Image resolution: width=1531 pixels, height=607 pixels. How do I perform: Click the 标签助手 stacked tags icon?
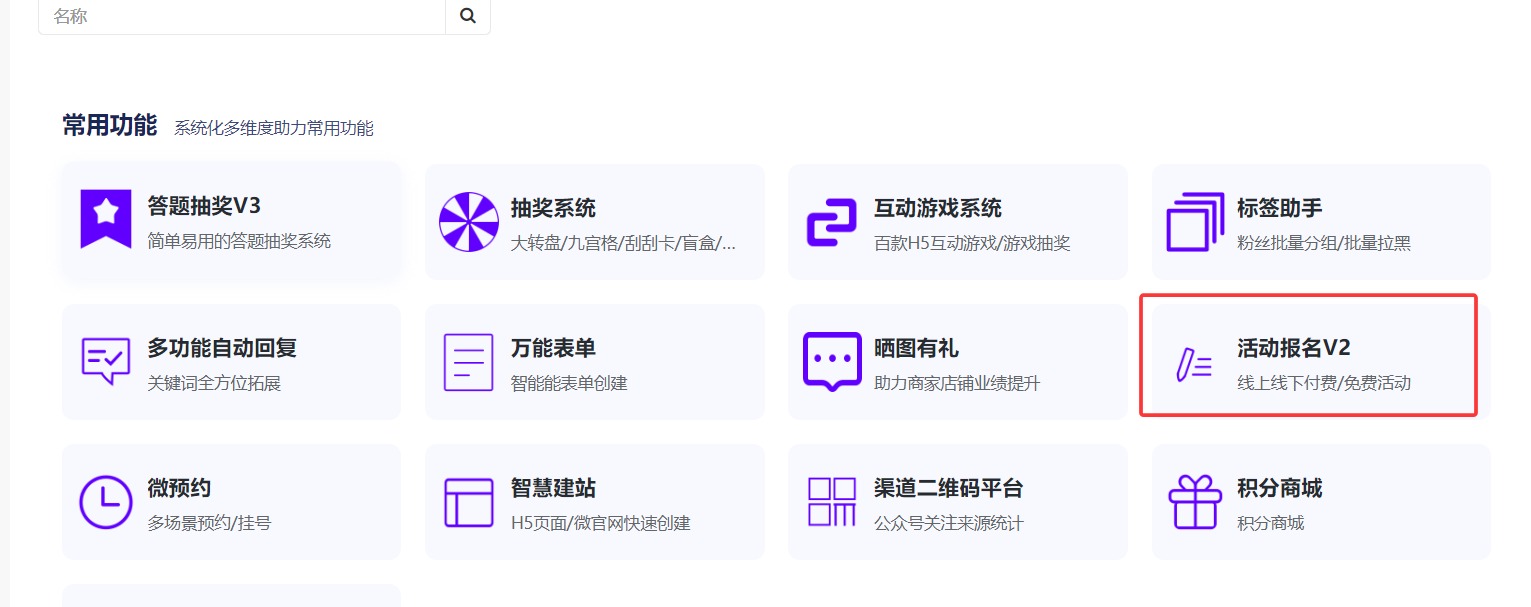point(1195,222)
